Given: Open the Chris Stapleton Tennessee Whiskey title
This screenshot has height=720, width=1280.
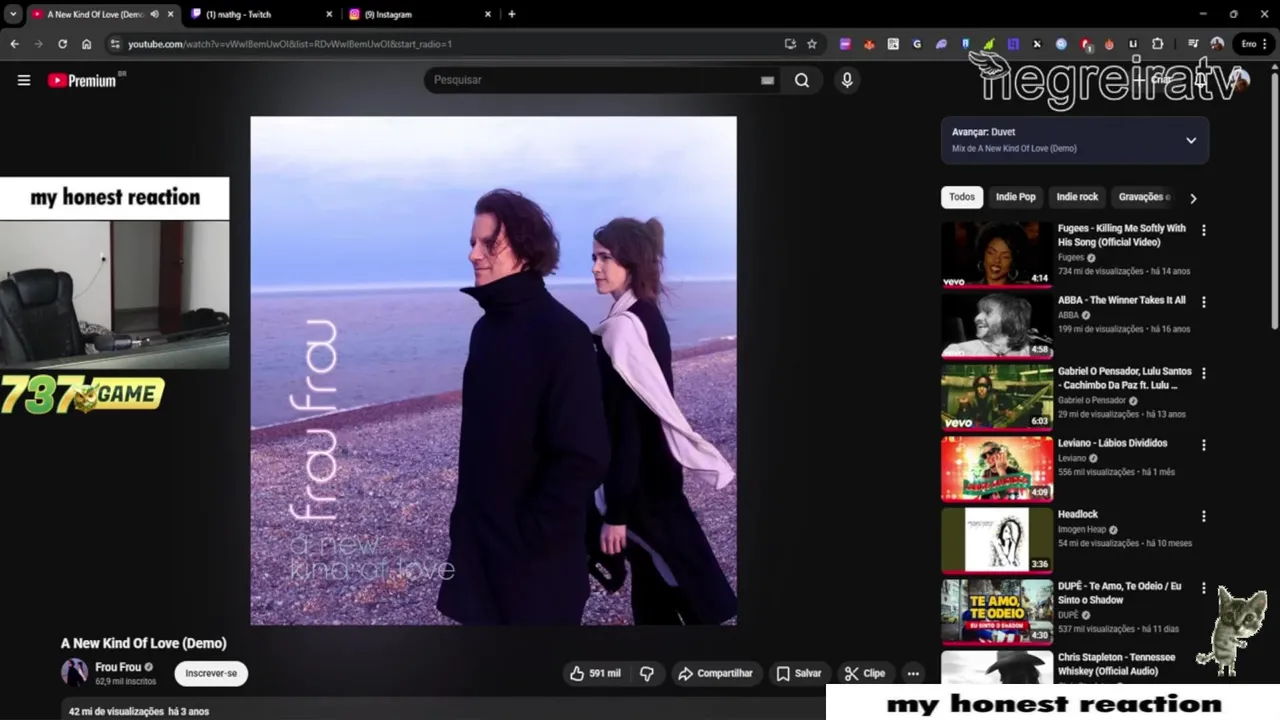Looking at the screenshot, I should pyautogui.click(x=1117, y=664).
